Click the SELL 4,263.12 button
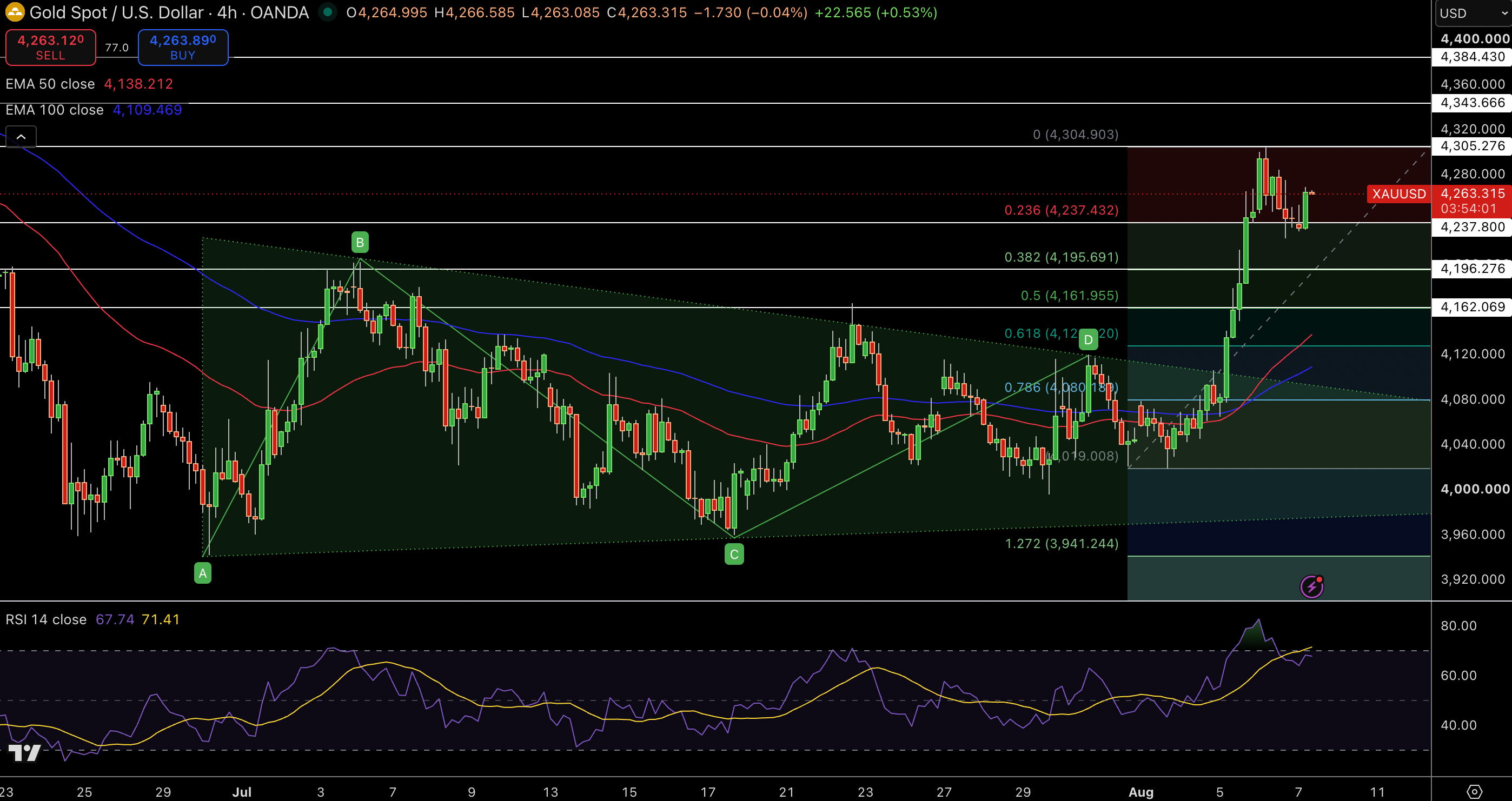 tap(50, 47)
